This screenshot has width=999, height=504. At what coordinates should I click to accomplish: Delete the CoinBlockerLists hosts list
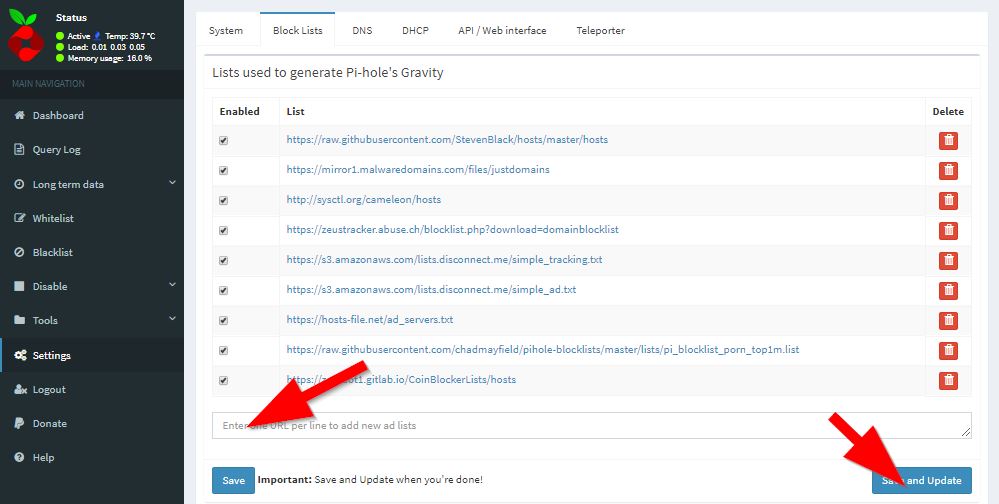(x=948, y=380)
